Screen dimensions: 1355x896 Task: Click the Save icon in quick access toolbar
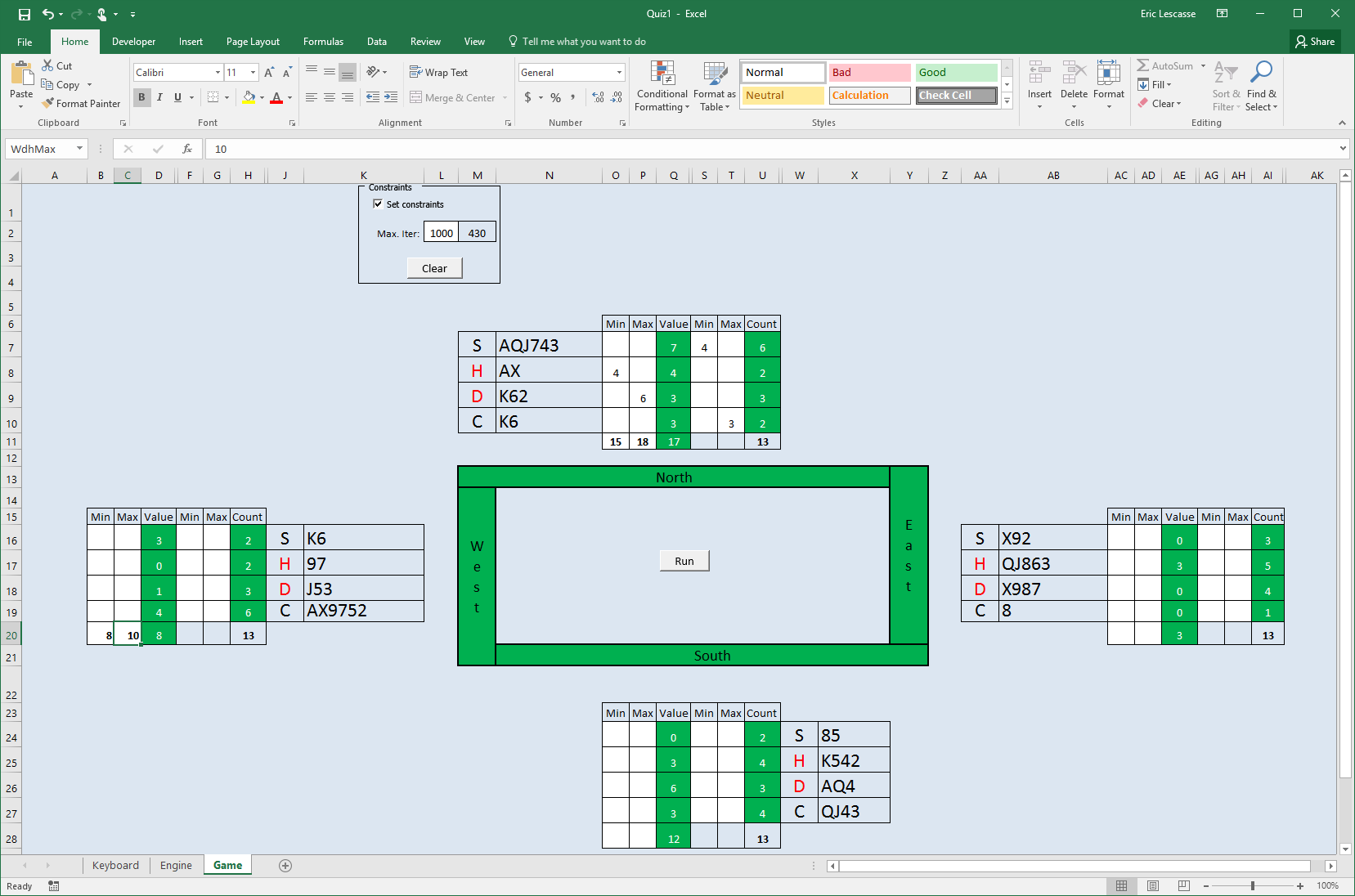point(25,14)
